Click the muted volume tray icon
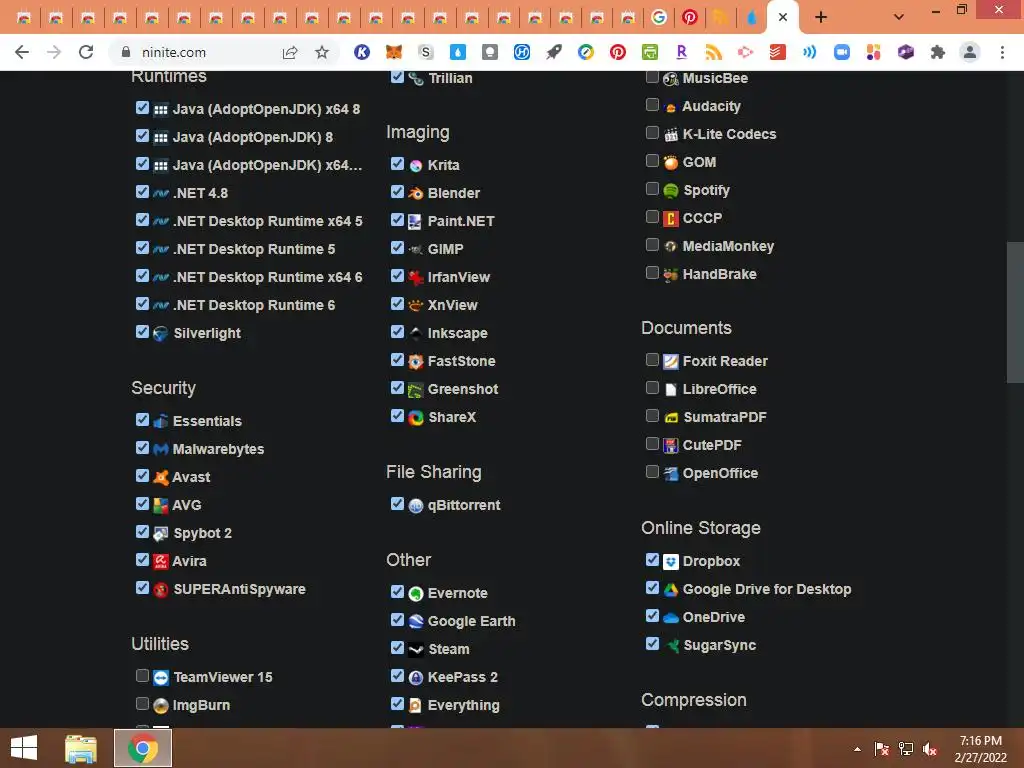This screenshot has width=1024, height=768. (x=930, y=749)
